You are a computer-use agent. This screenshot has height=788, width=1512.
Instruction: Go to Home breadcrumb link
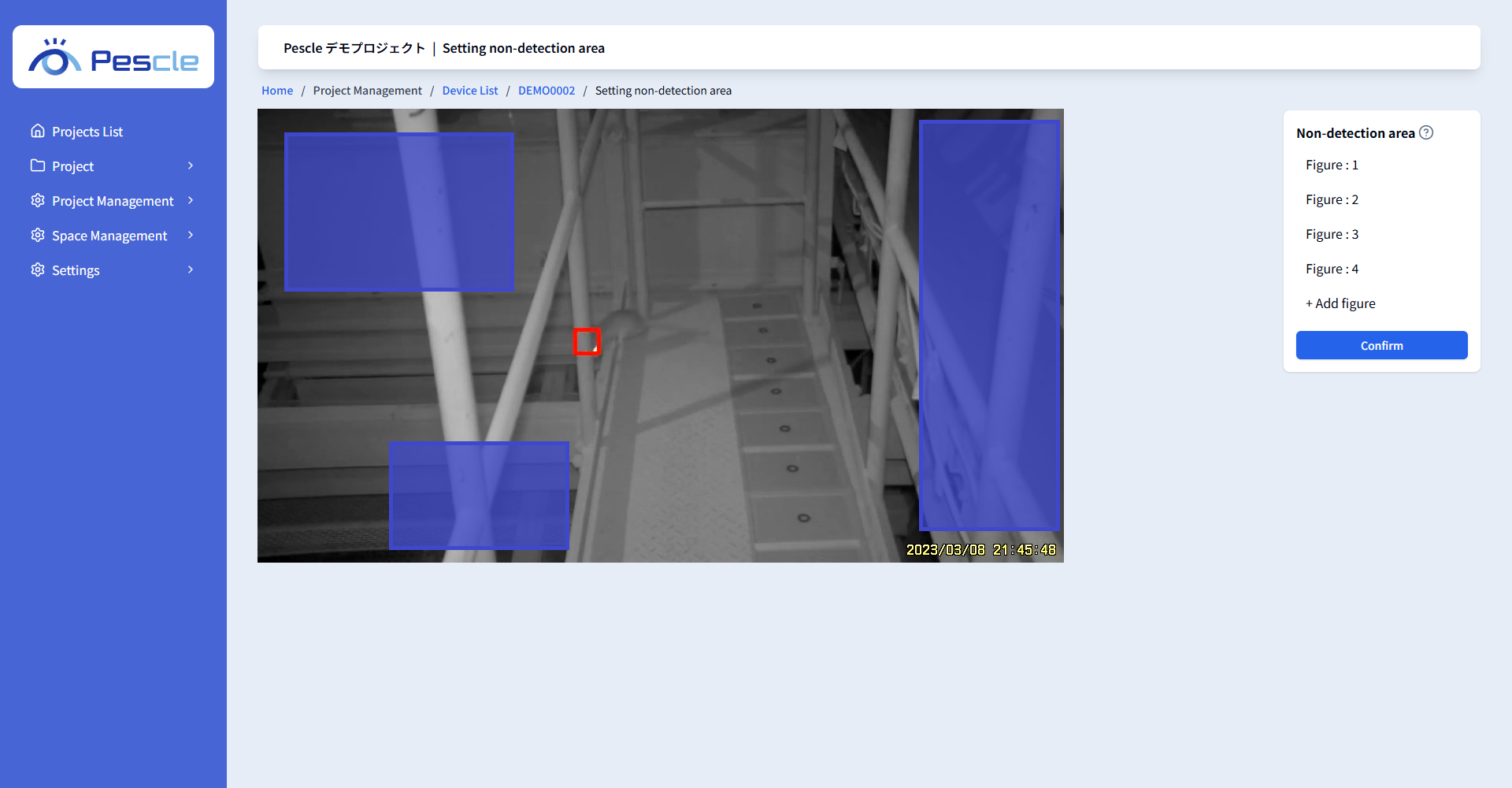(x=277, y=91)
